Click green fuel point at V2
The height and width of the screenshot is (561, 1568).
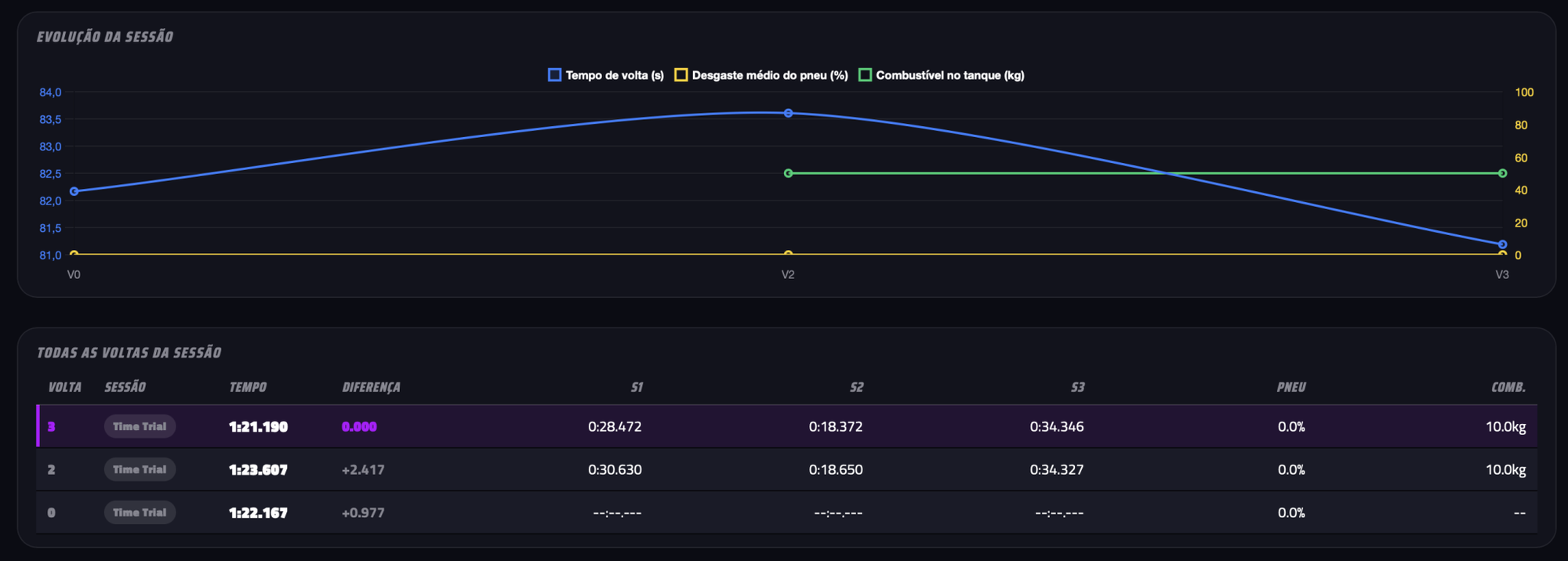click(x=788, y=173)
